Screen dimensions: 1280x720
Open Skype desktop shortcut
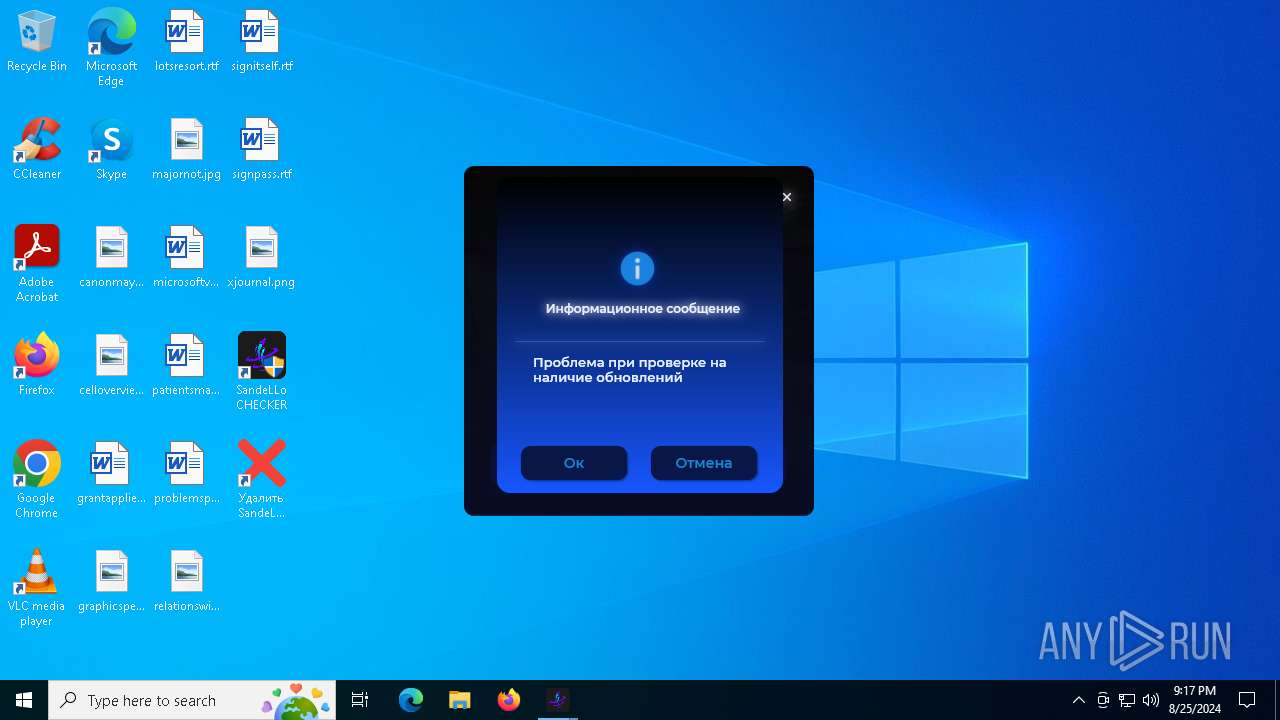coord(111,150)
